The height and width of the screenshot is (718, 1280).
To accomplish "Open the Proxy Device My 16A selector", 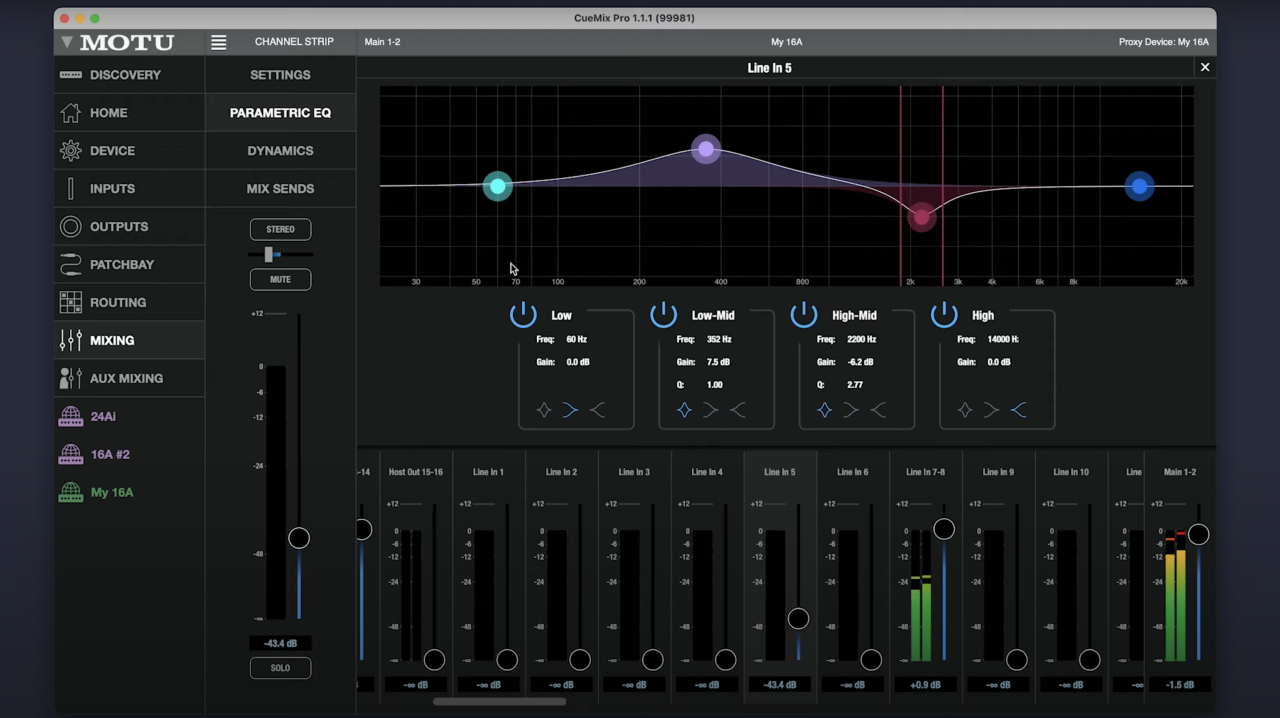I will pyautogui.click(x=1163, y=42).
